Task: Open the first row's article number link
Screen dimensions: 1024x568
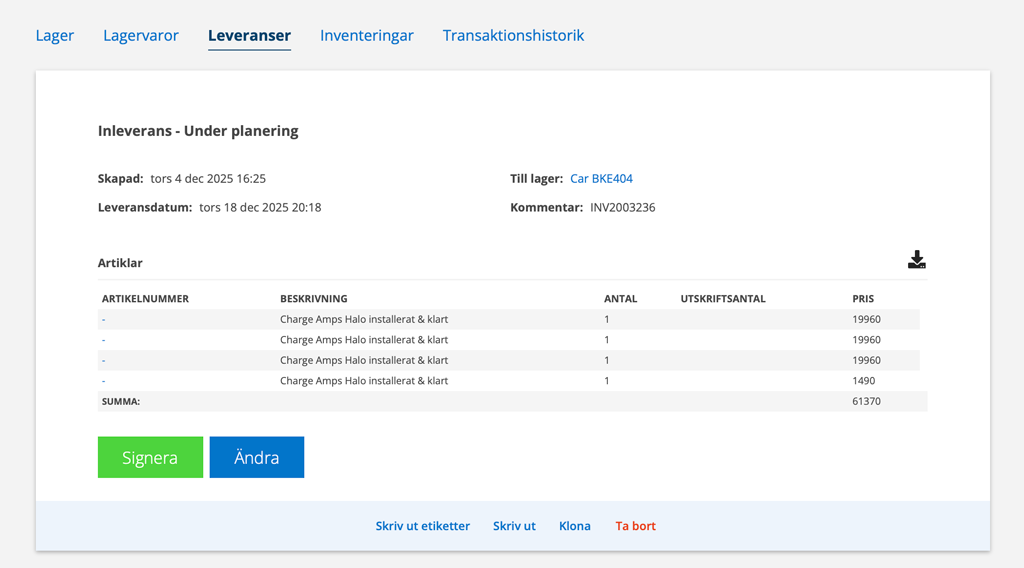Action: pos(104,320)
